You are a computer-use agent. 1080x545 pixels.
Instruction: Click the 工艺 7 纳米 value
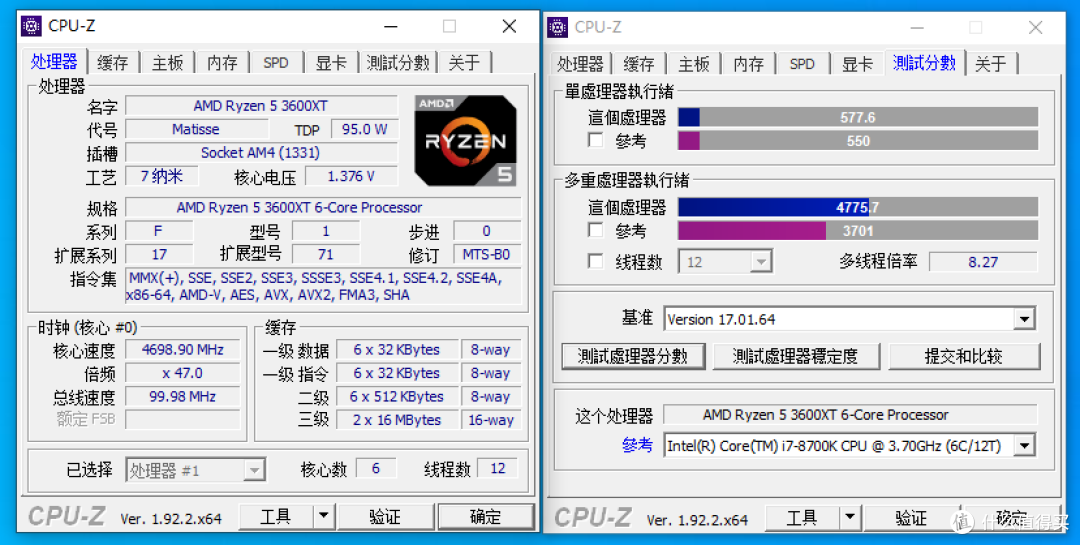pyautogui.click(x=162, y=176)
